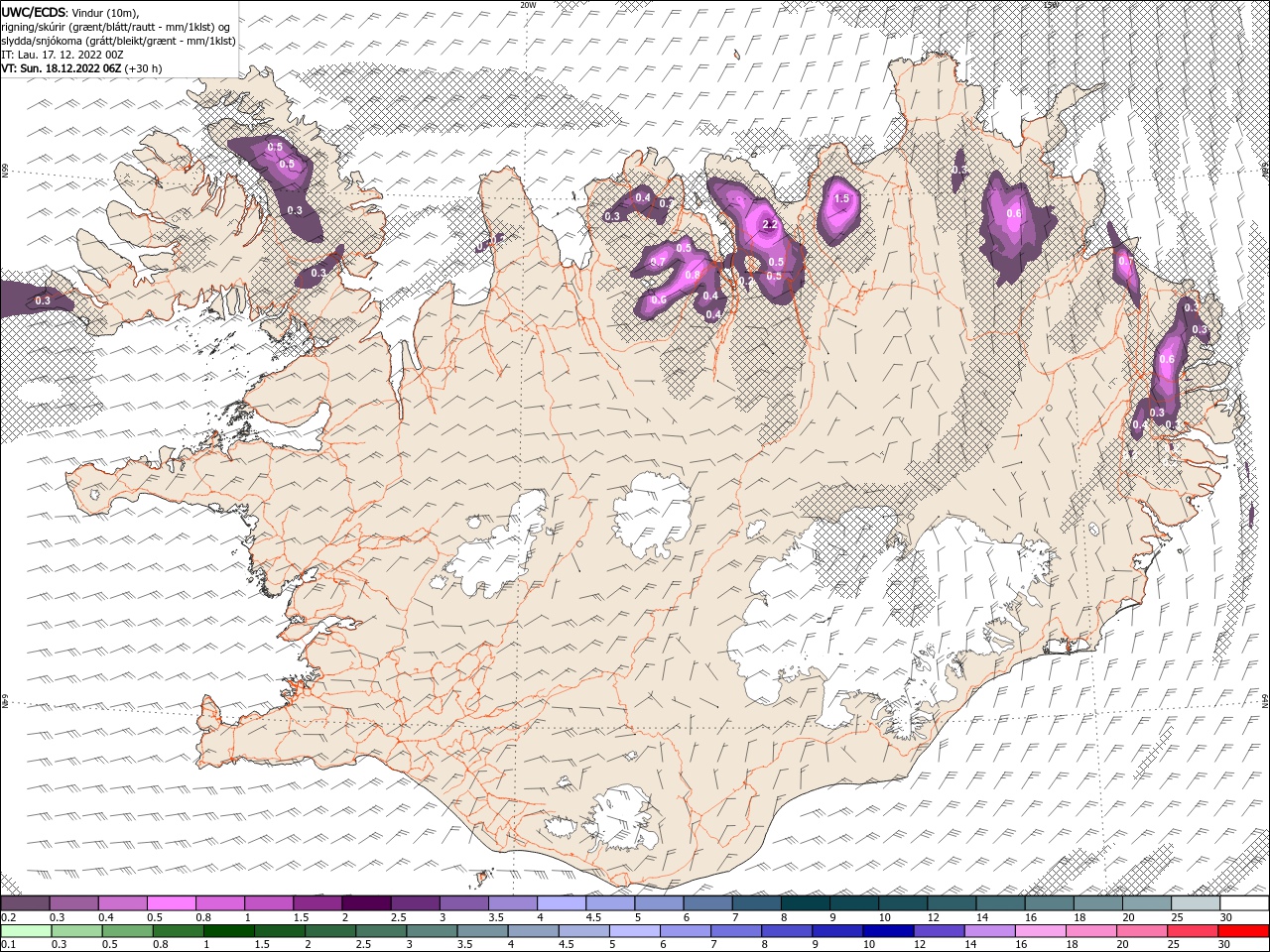Click the Hofsjökull glacier in central Iceland
Screen dimensions: 1270x952
click(x=652, y=514)
